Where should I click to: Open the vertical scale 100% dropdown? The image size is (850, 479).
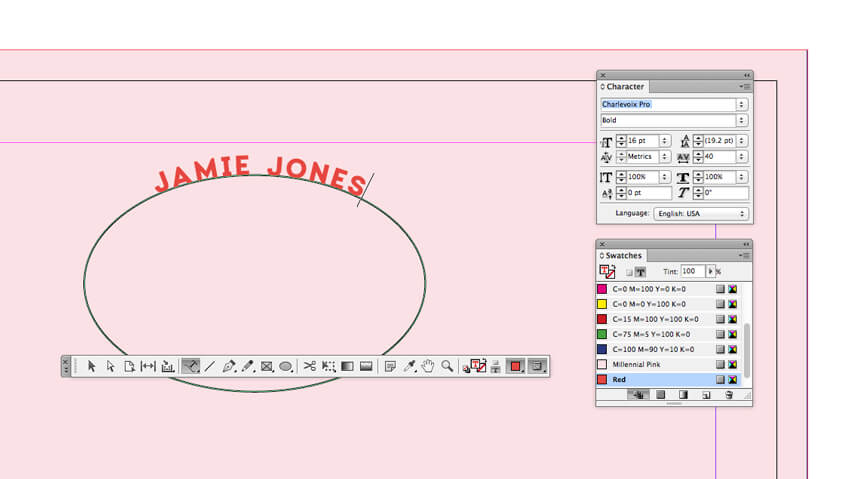point(664,177)
